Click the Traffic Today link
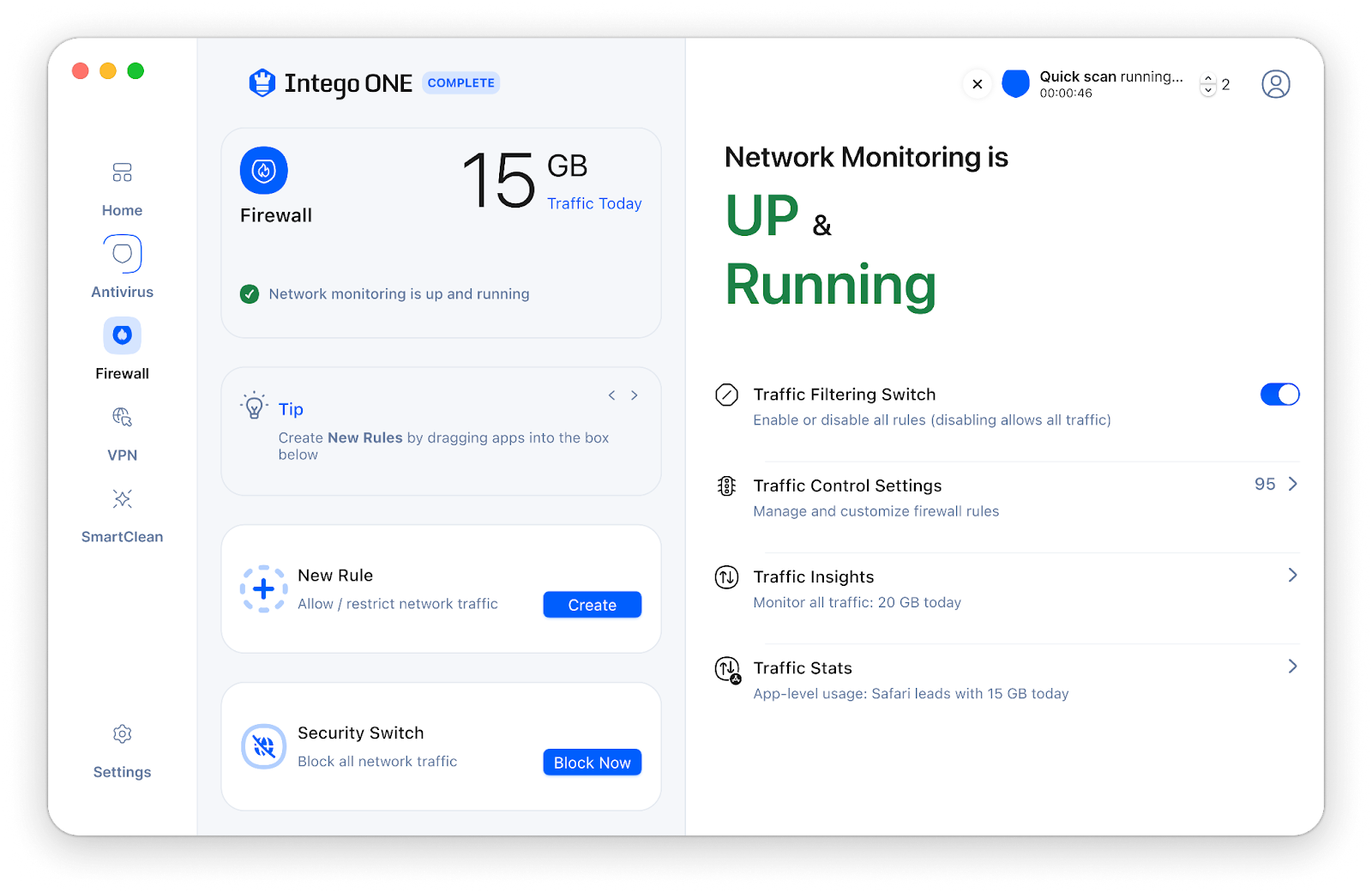The width and height of the screenshot is (1372, 893). pos(594,203)
